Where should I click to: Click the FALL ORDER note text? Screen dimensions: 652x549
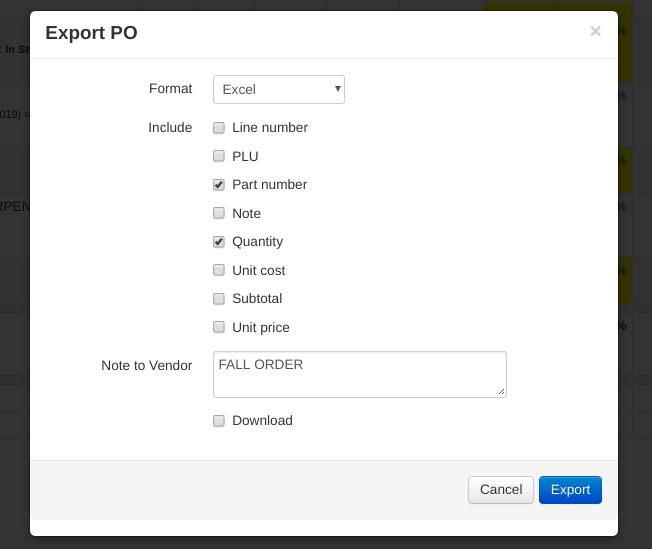[261, 365]
